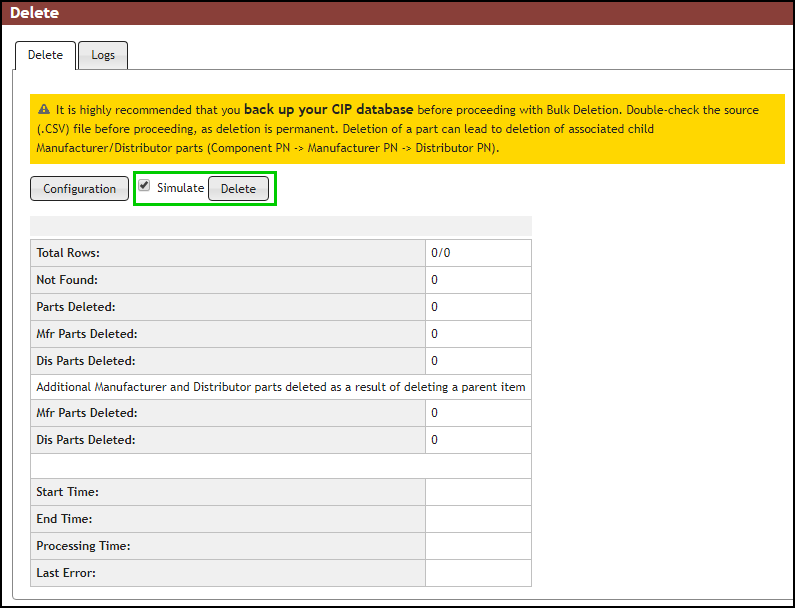795x608 pixels.
Task: Click the Simulate label text
Action: point(180,188)
